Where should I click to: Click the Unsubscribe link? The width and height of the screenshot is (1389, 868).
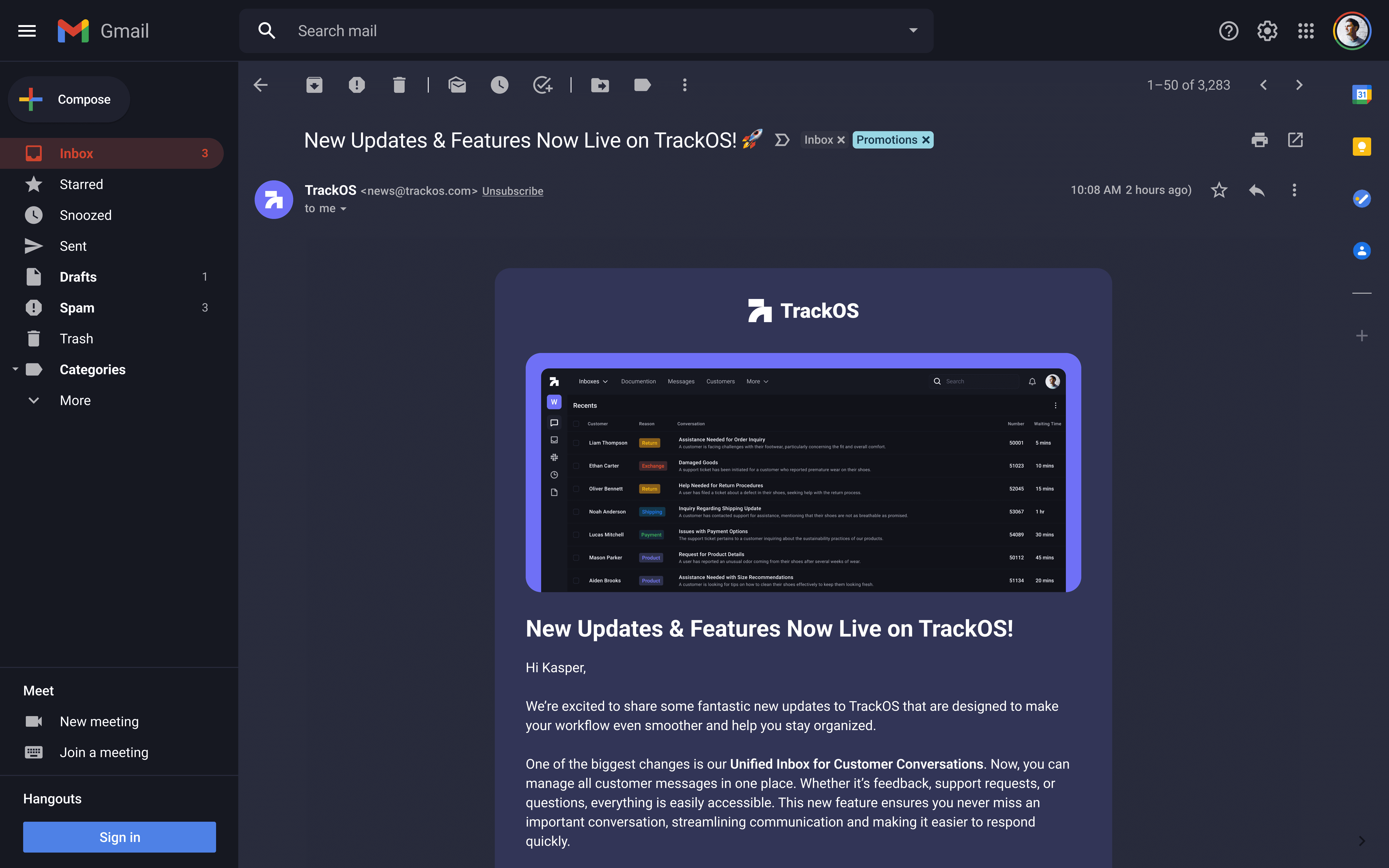pos(512,191)
